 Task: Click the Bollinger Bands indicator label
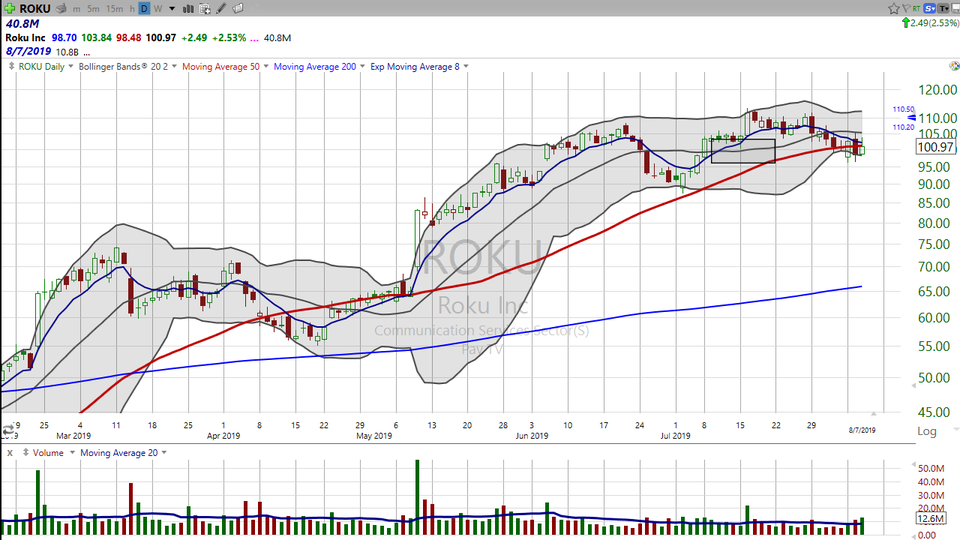pos(130,67)
